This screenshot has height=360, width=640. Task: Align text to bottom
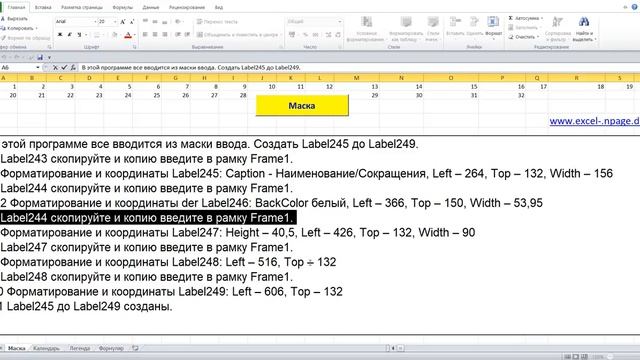pyautogui.click(x=164, y=22)
